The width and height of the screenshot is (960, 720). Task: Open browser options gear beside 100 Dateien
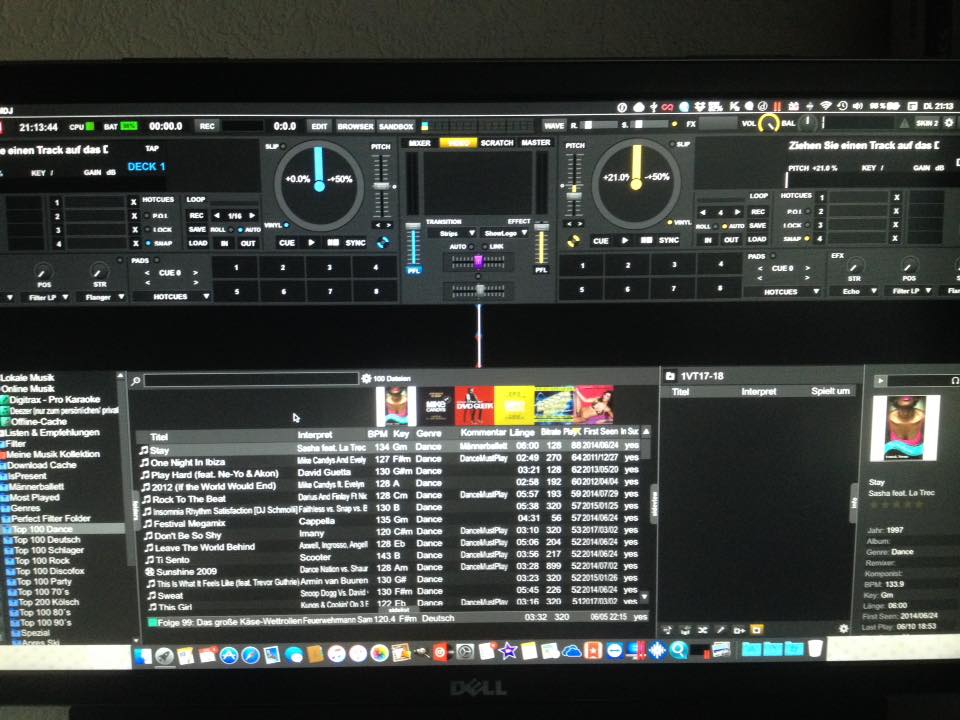tap(366, 378)
